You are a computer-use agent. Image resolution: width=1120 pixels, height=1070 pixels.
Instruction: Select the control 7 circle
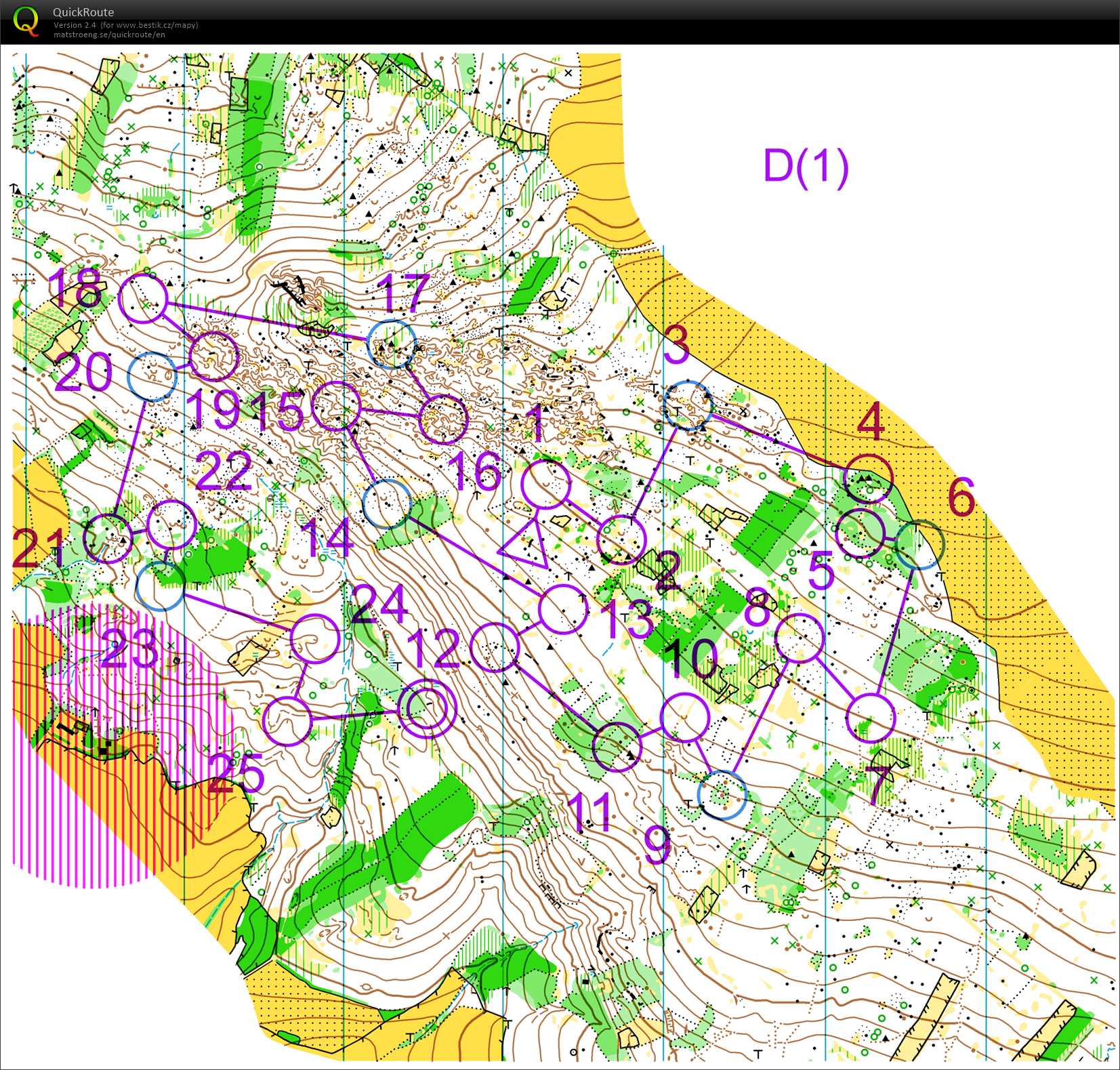coord(871,718)
